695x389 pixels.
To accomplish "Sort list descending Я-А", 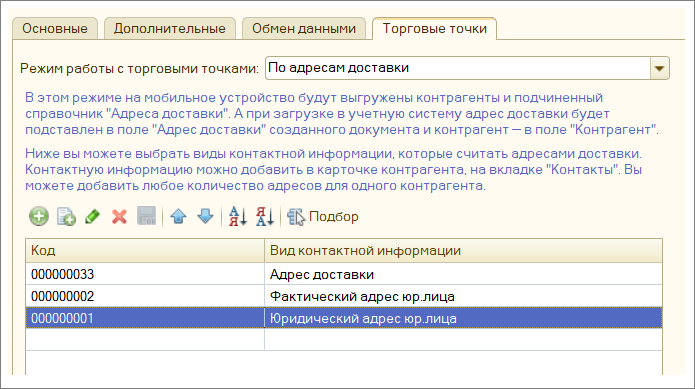I will 265,217.
